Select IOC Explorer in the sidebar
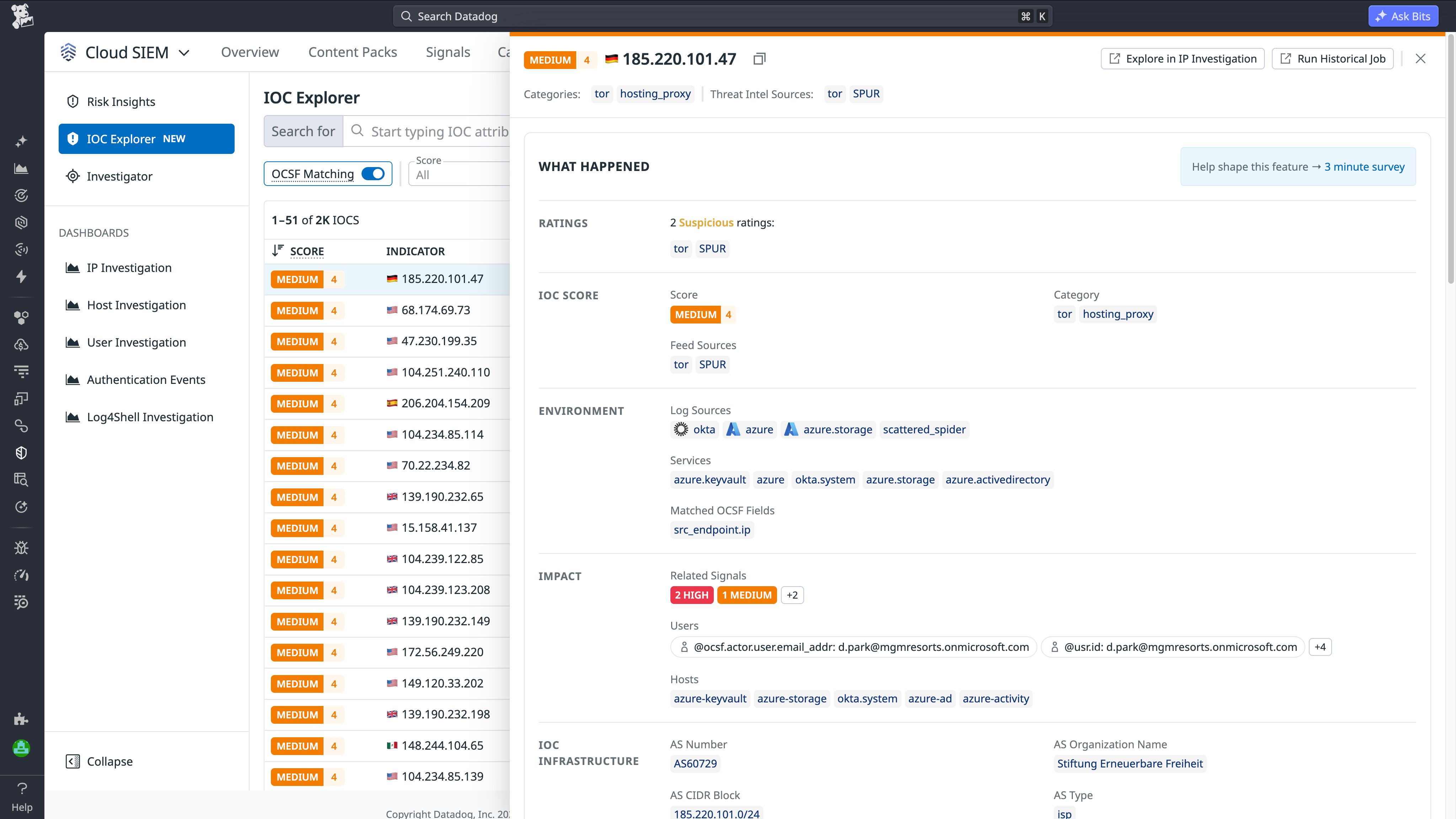This screenshot has height=819, width=1456. (146, 139)
